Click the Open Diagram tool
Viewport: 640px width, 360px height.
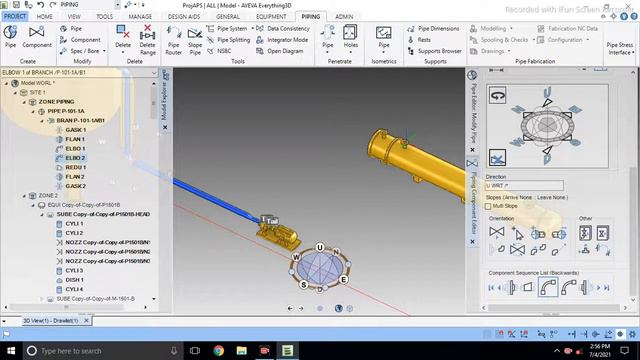tap(280, 51)
